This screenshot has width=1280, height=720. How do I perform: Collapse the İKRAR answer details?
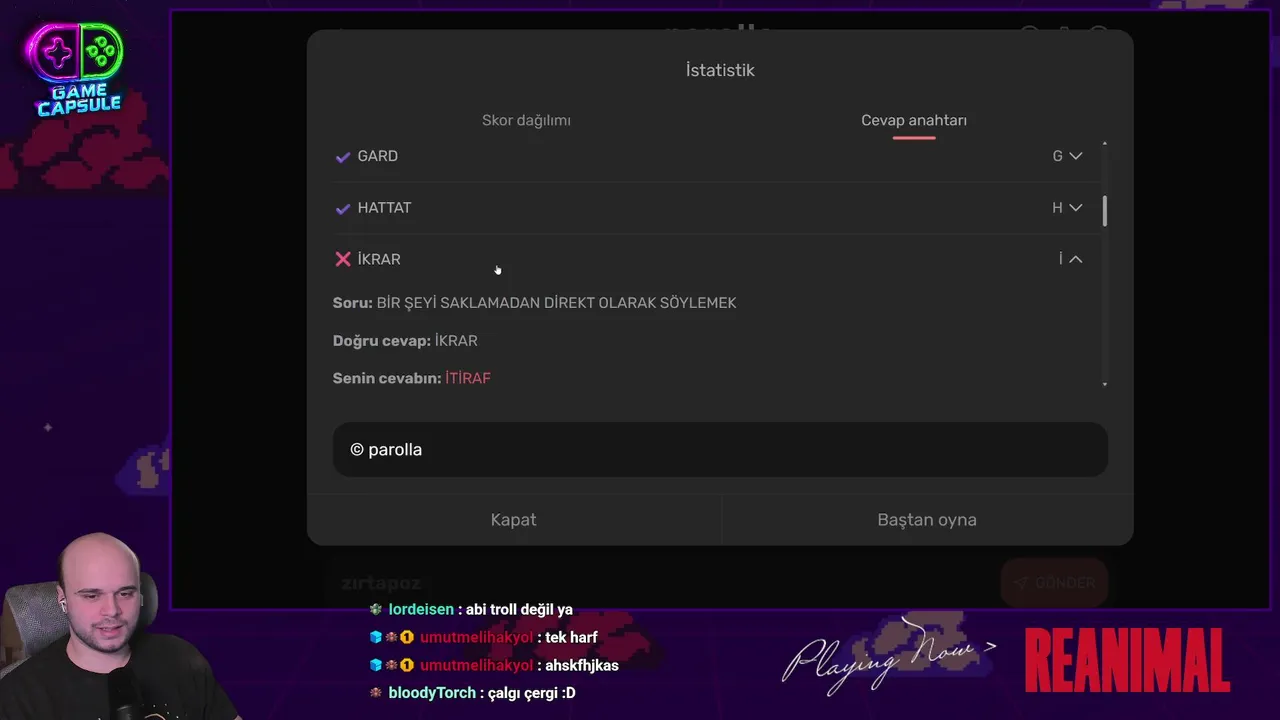click(1076, 259)
